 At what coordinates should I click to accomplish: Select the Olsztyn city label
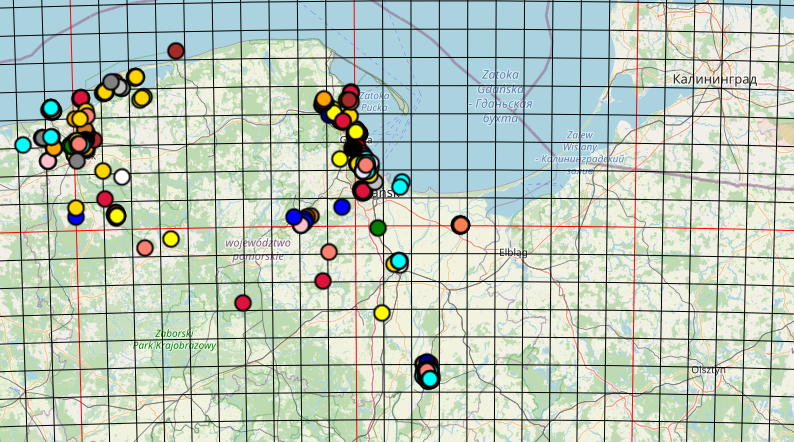pyautogui.click(x=708, y=369)
